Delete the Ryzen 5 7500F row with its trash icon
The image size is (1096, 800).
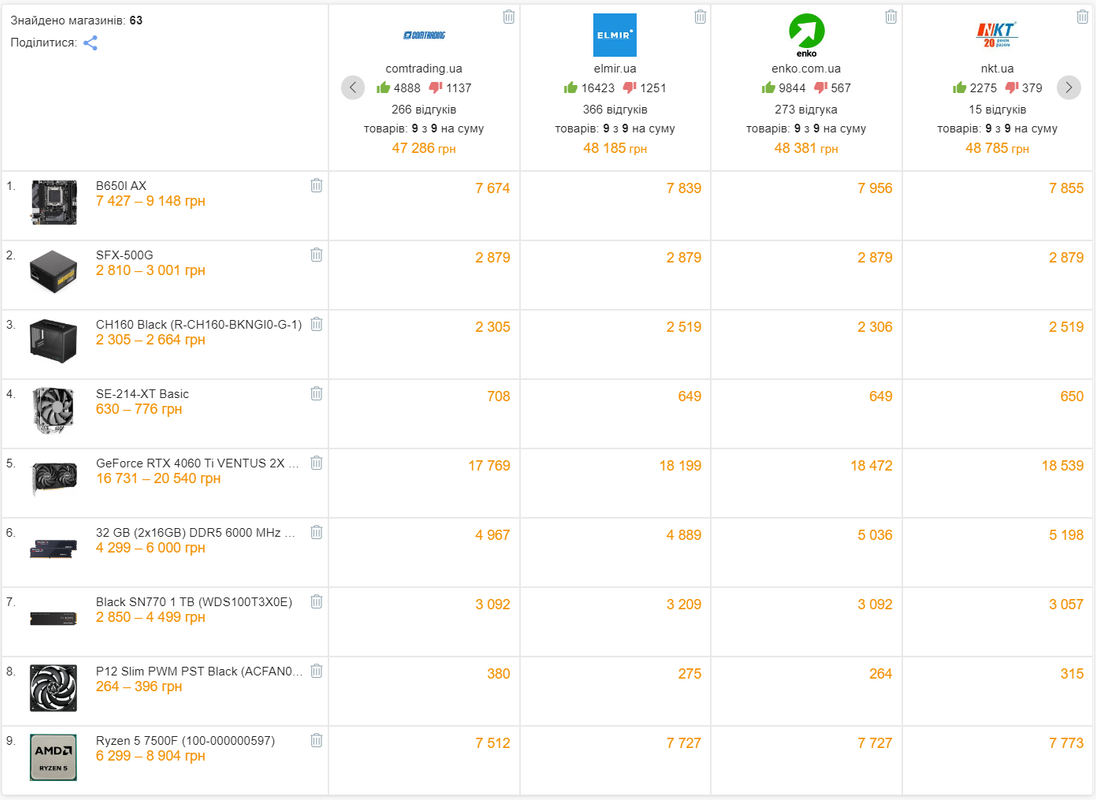point(317,740)
